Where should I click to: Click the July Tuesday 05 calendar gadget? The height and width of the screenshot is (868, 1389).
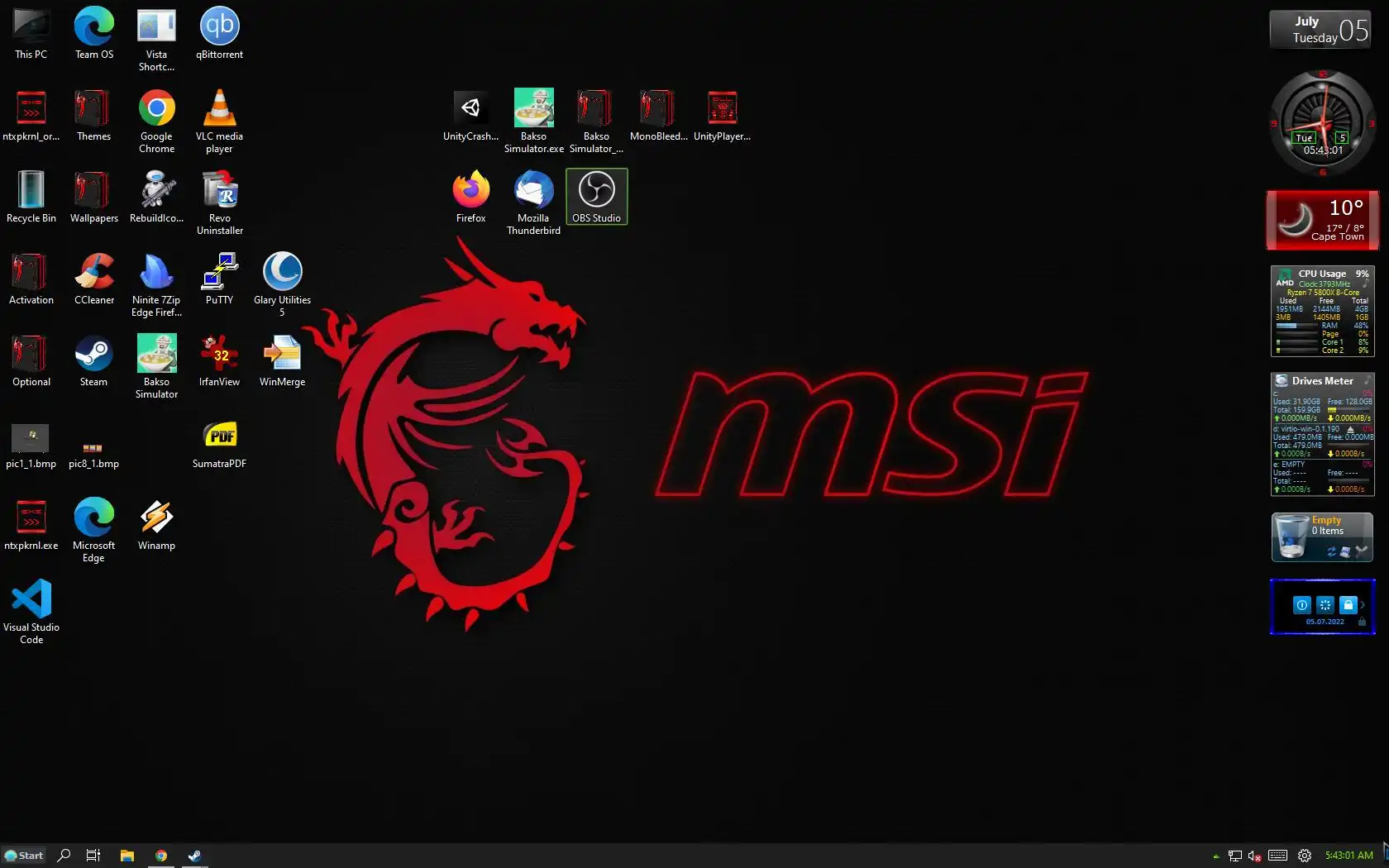[1320, 30]
